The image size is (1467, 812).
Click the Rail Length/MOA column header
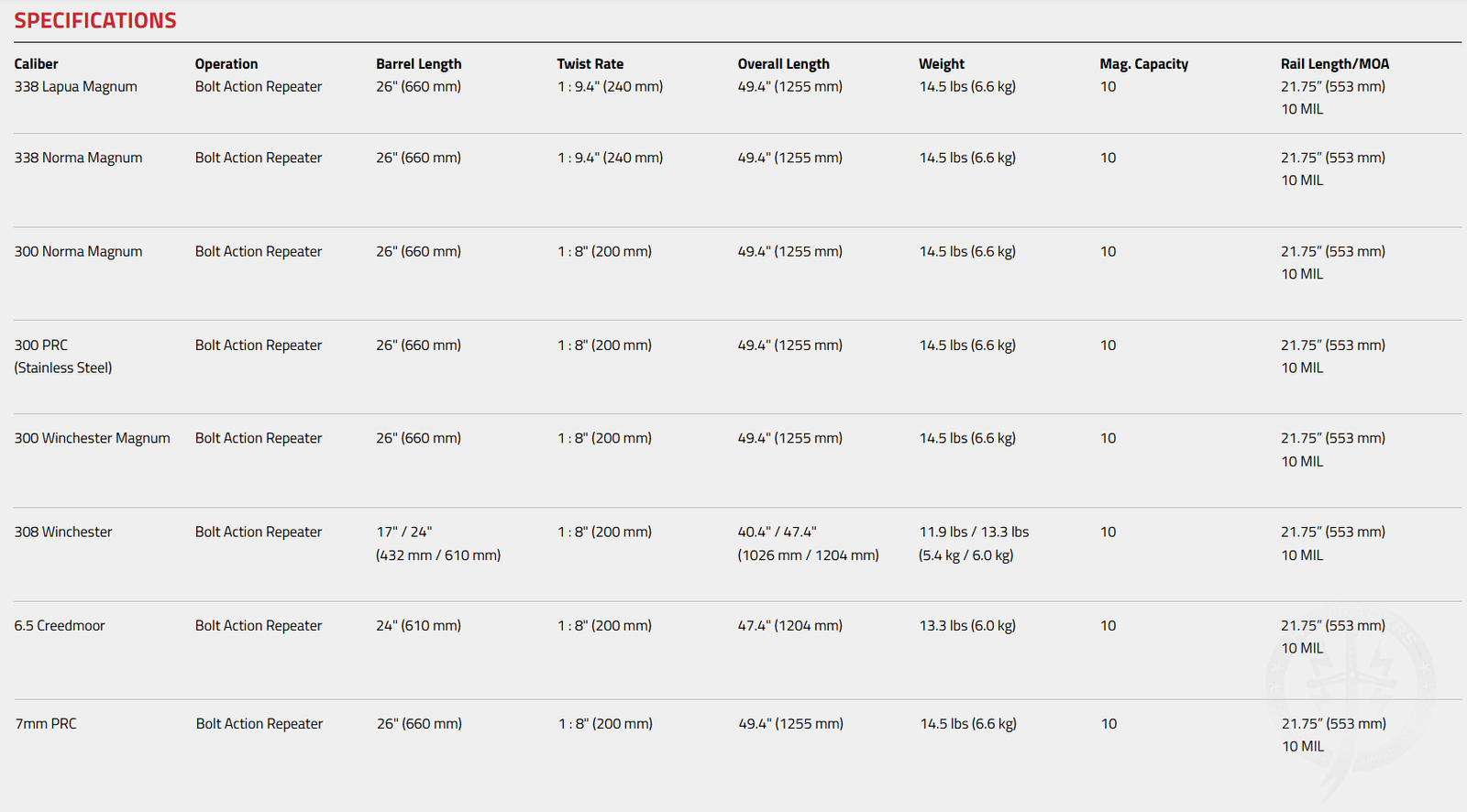coord(1335,64)
